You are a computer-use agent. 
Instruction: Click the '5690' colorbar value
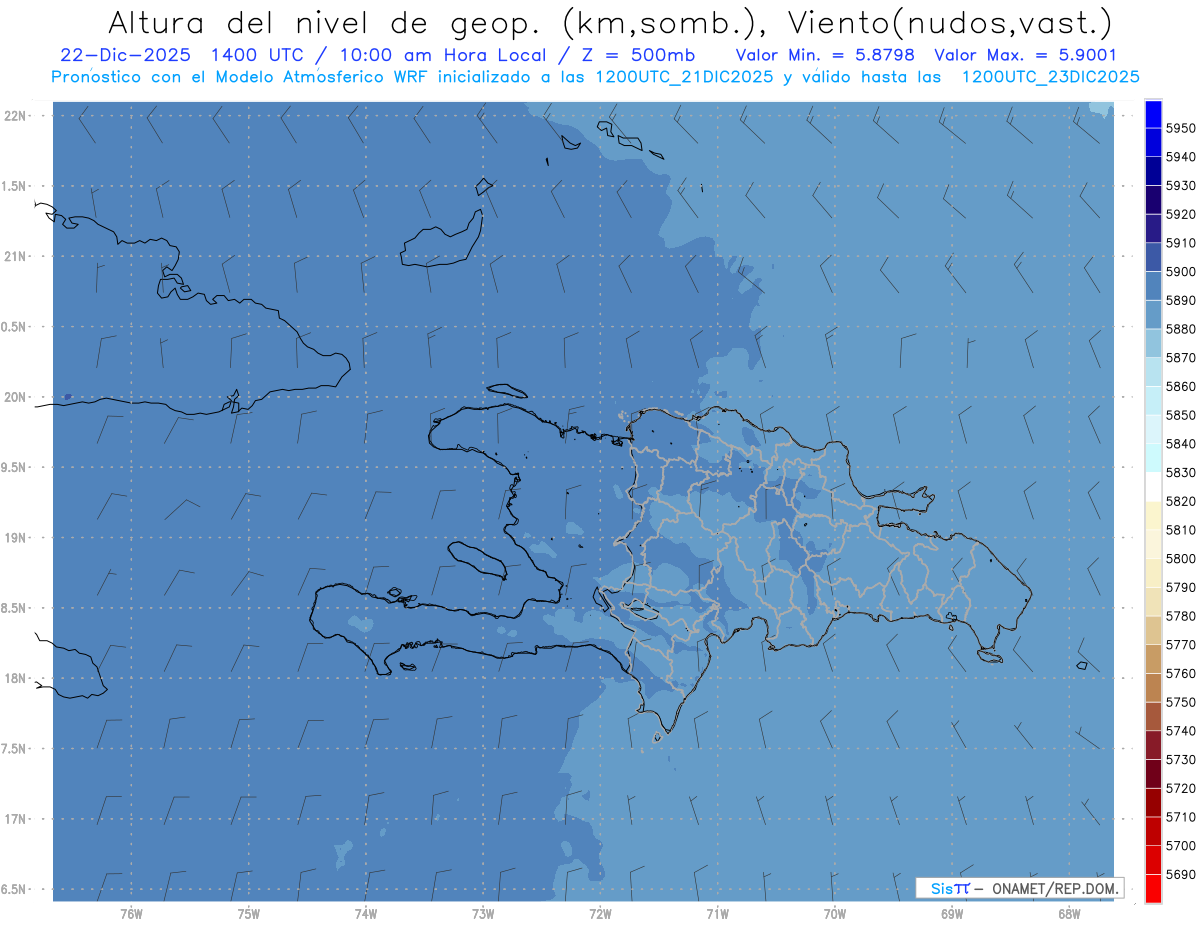pyautogui.click(x=1181, y=874)
